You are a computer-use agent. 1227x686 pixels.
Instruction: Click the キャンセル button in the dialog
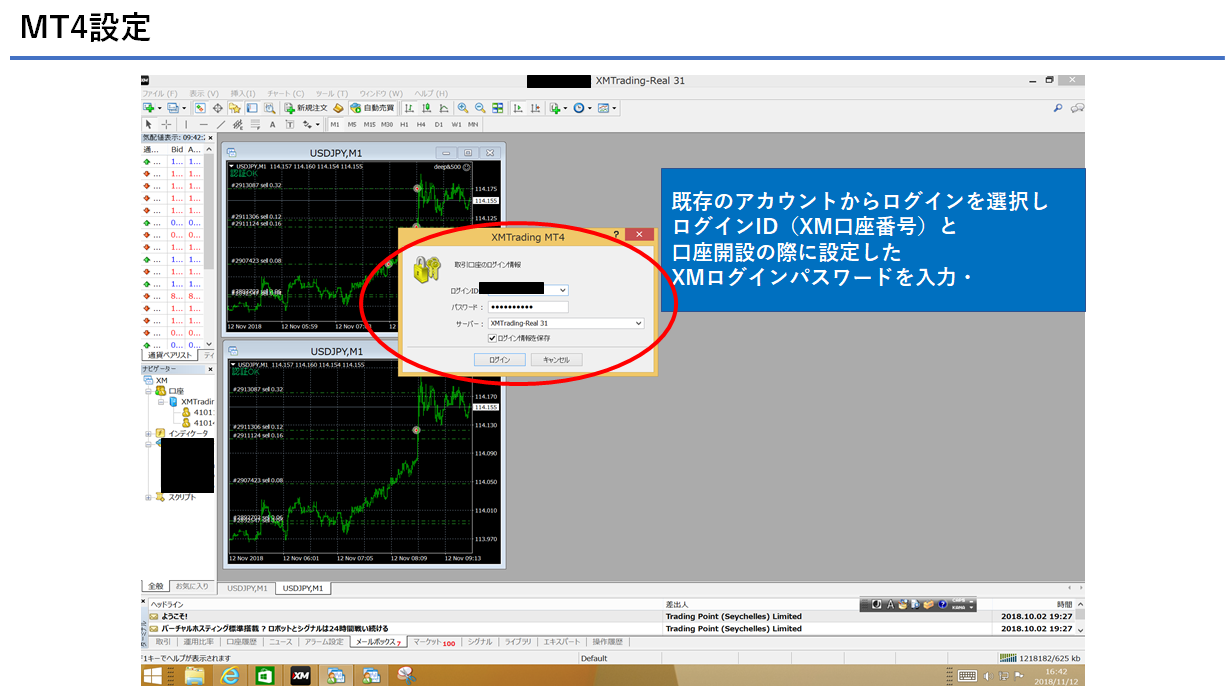tap(556, 360)
